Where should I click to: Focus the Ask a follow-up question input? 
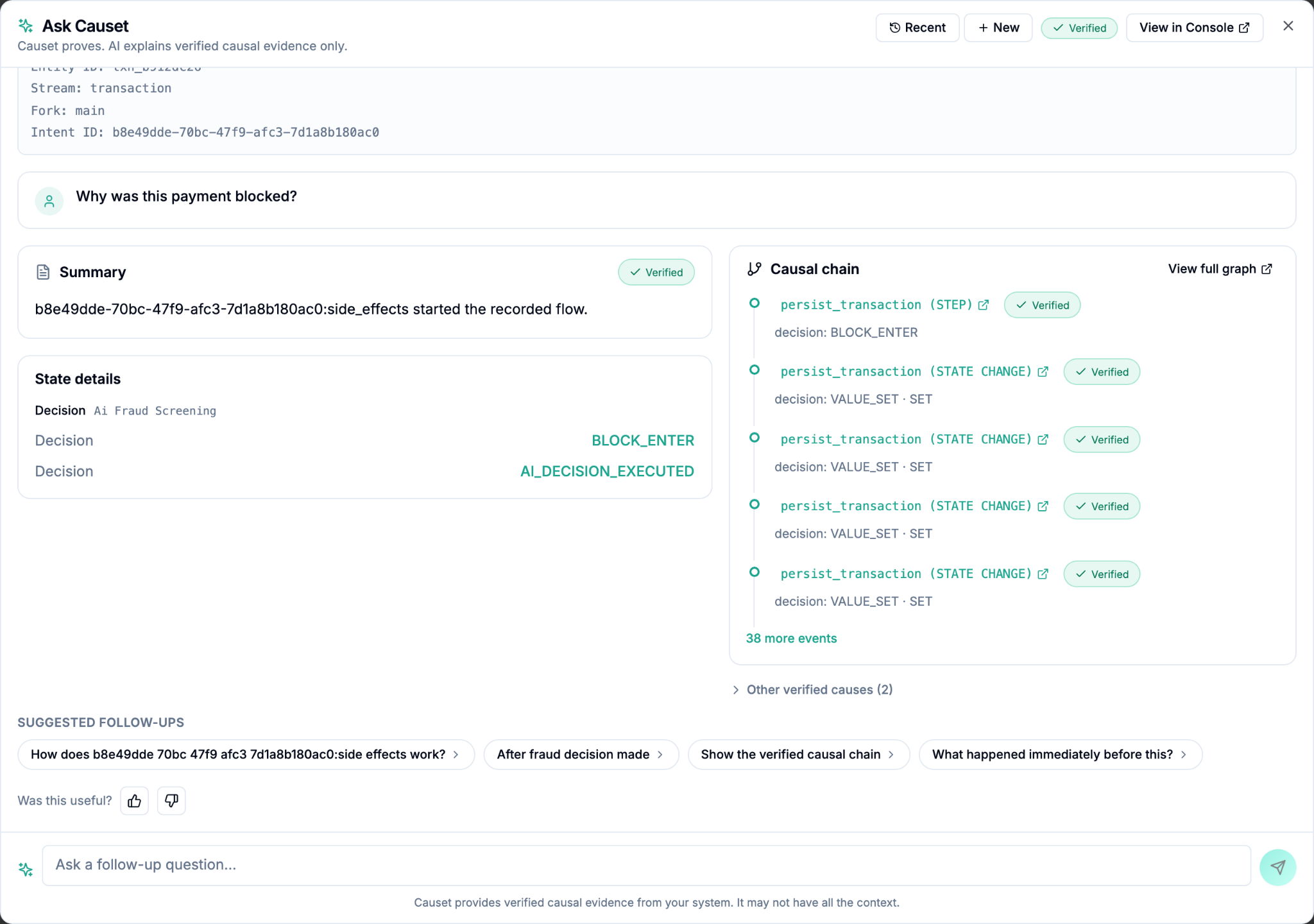pos(646,865)
